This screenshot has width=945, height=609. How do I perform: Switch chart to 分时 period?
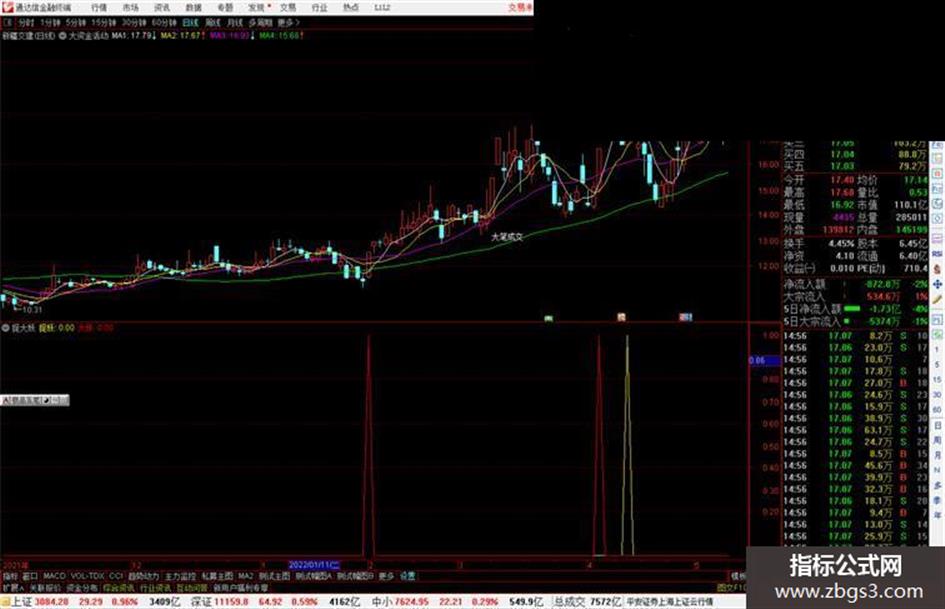(25, 22)
